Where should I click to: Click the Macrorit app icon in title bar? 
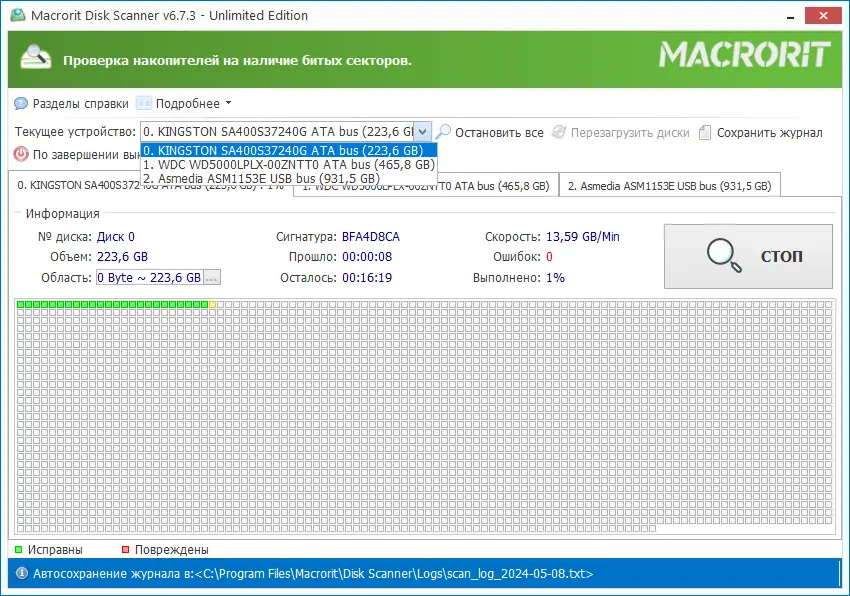point(18,15)
